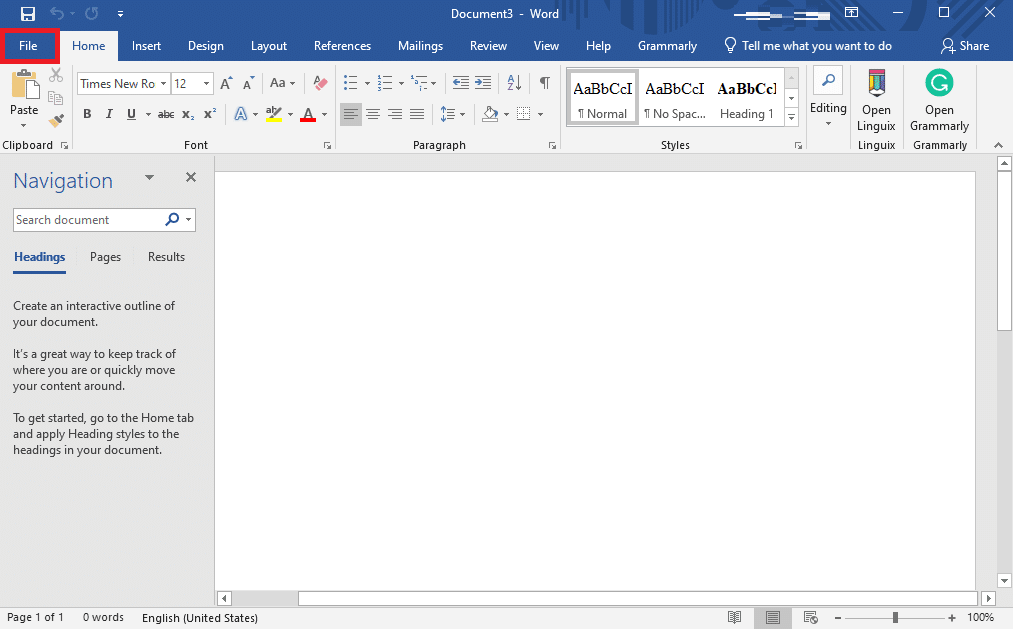The height and width of the screenshot is (629, 1013).
Task: Toggle Subscript formatting
Action: pos(188,114)
